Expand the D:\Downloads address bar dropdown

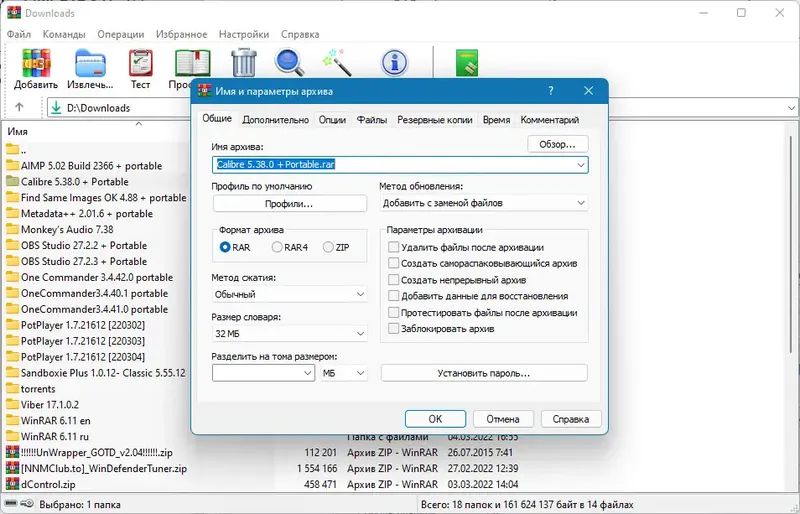pos(791,108)
